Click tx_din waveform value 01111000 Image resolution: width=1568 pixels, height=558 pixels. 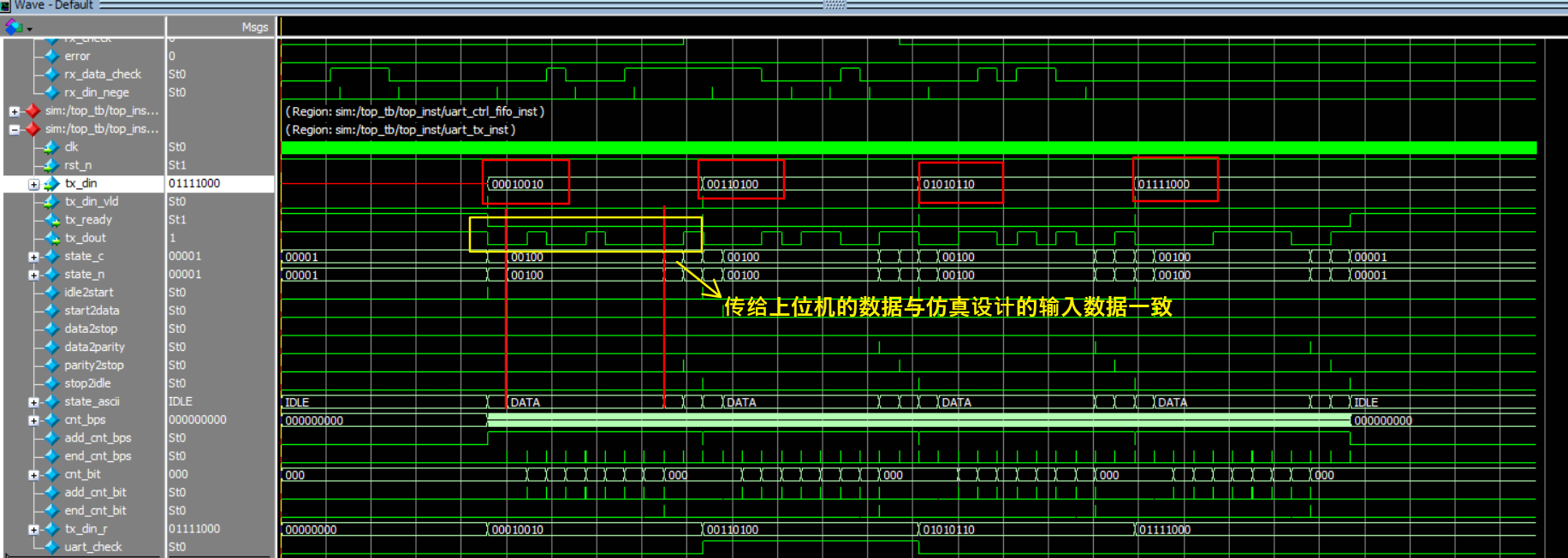(1164, 184)
